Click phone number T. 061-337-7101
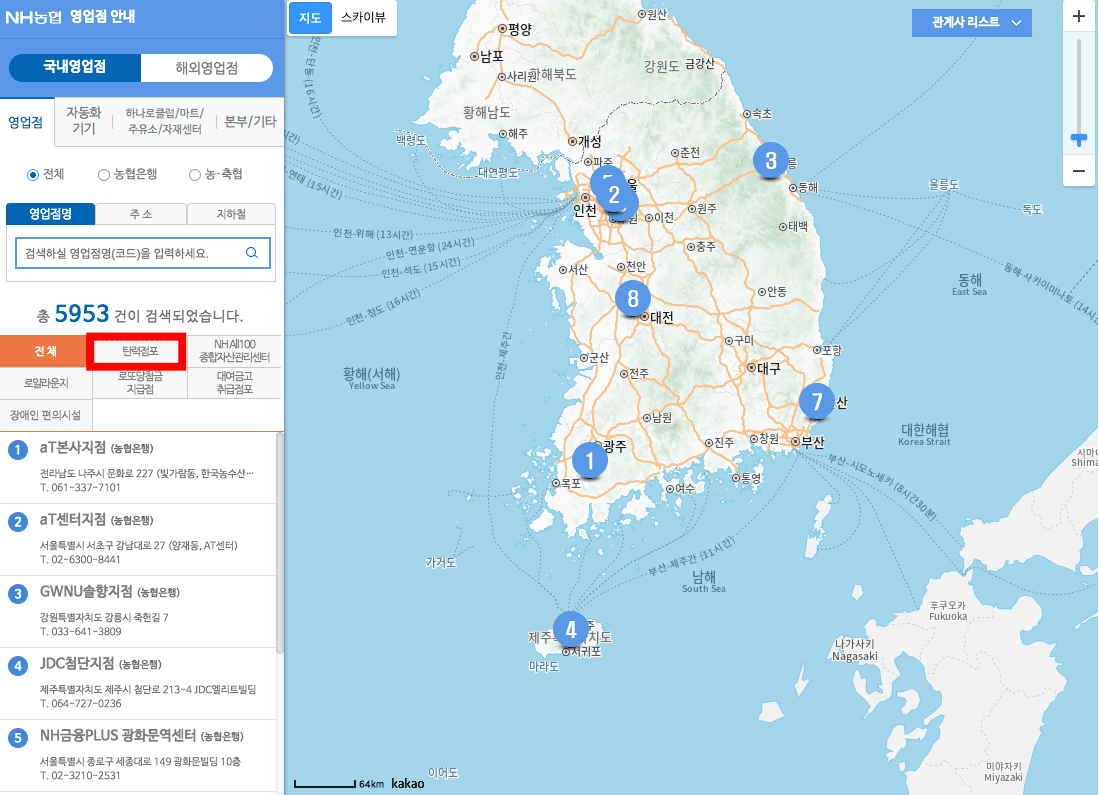1099x795 pixels. pyautogui.click(x=80, y=487)
